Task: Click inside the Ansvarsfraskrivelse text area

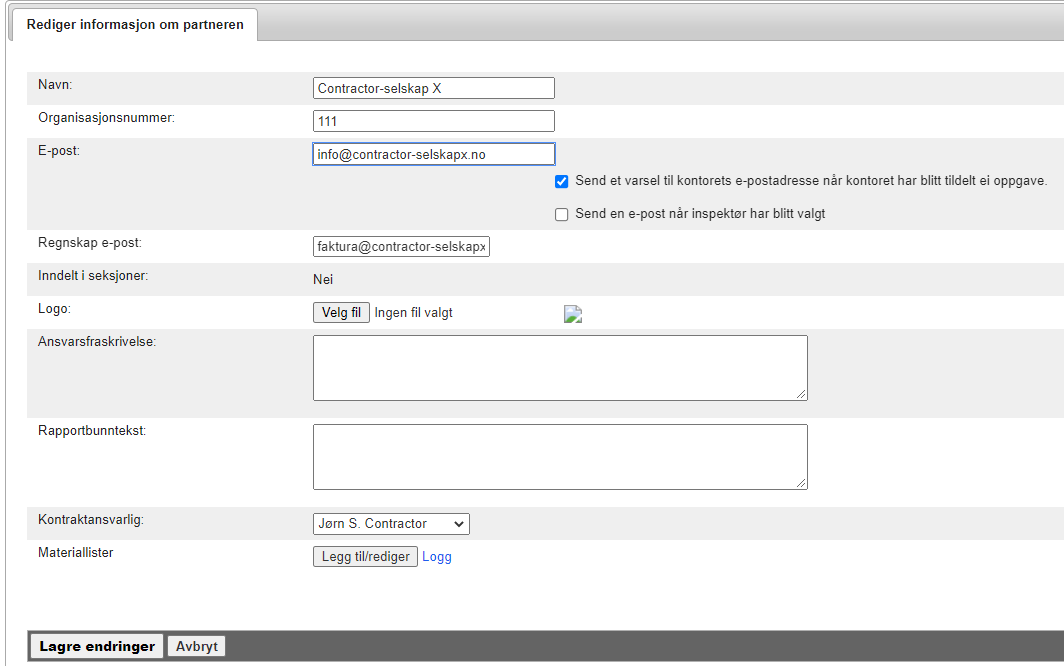Action: [x=560, y=368]
